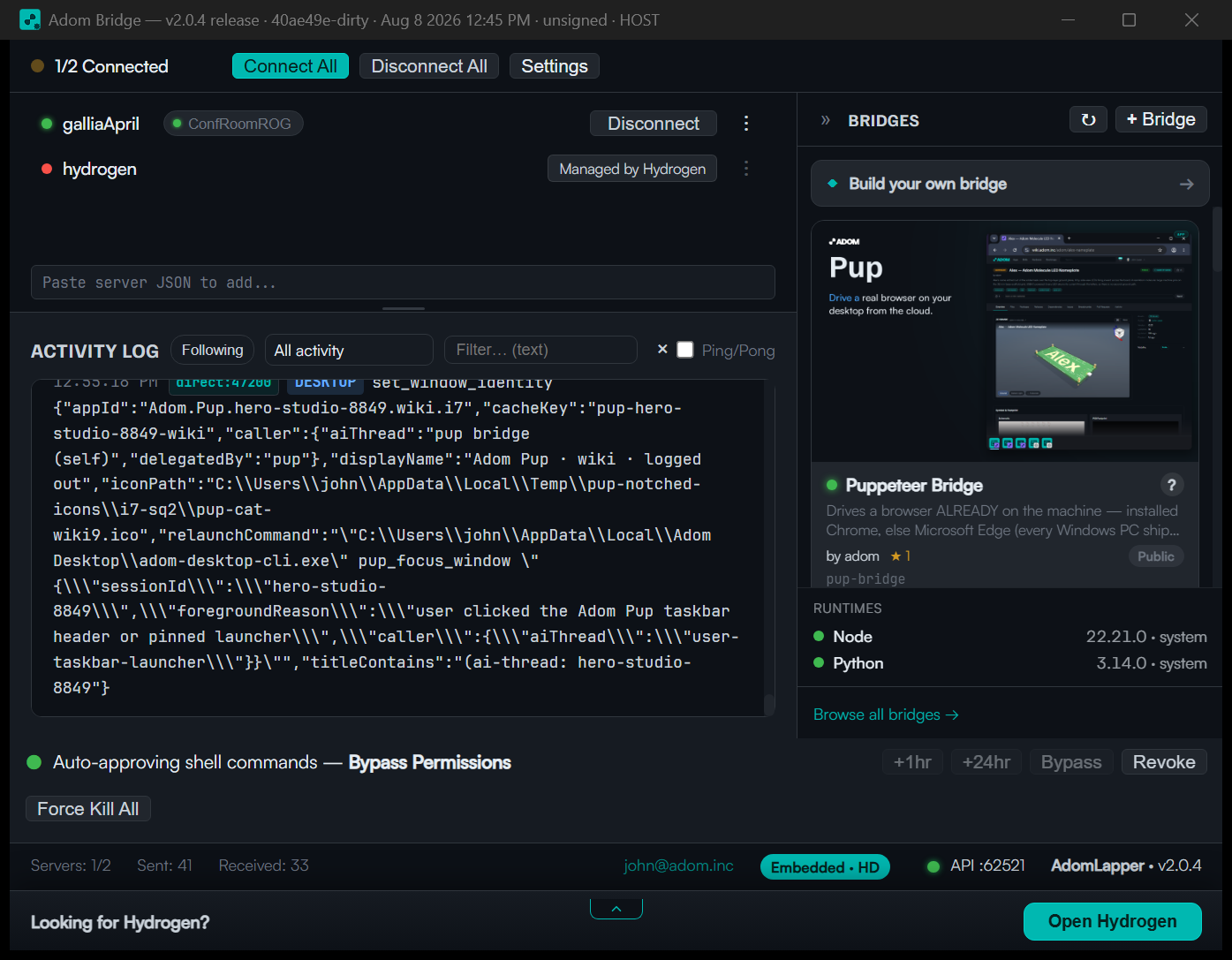This screenshot has width=1232, height=960.
Task: Click the DESKTOP tag in activity log
Action: click(325, 384)
